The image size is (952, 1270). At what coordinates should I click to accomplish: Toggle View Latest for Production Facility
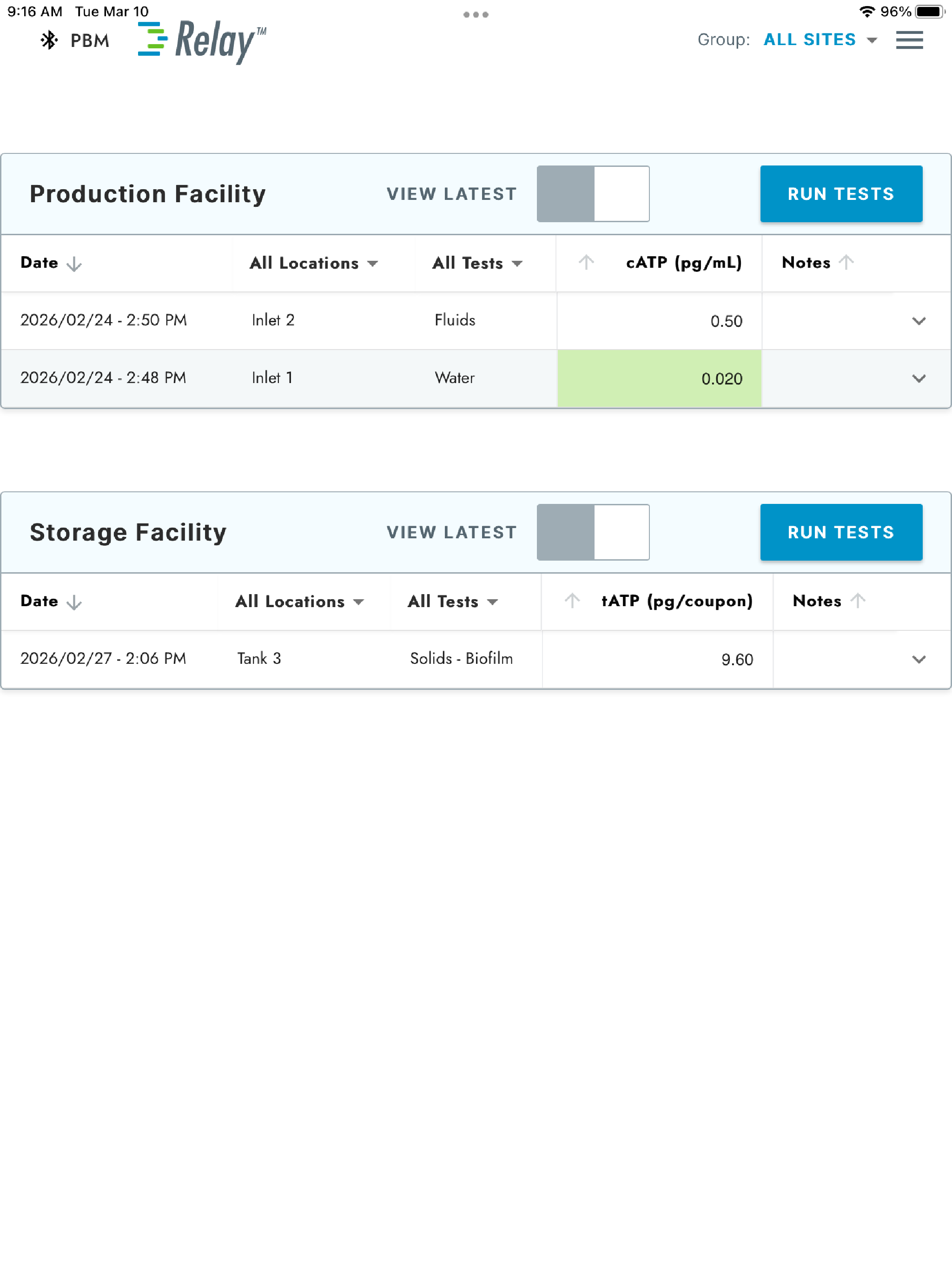coord(593,194)
